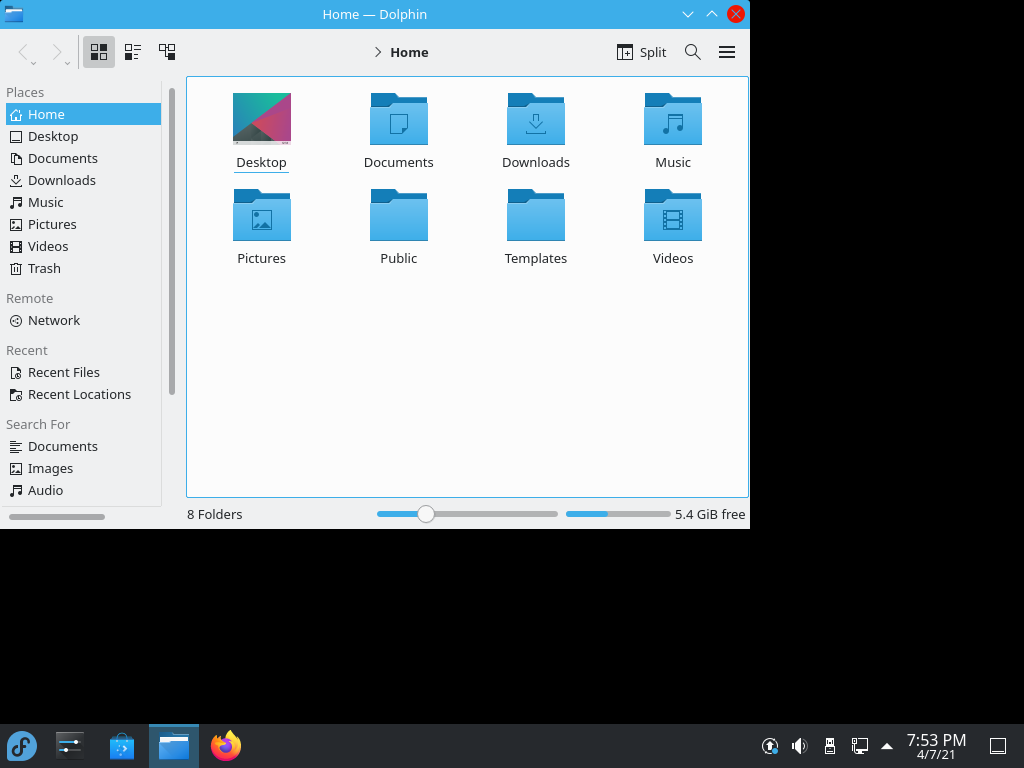Select Home in Places sidebar
The image size is (1024, 768).
(84, 114)
